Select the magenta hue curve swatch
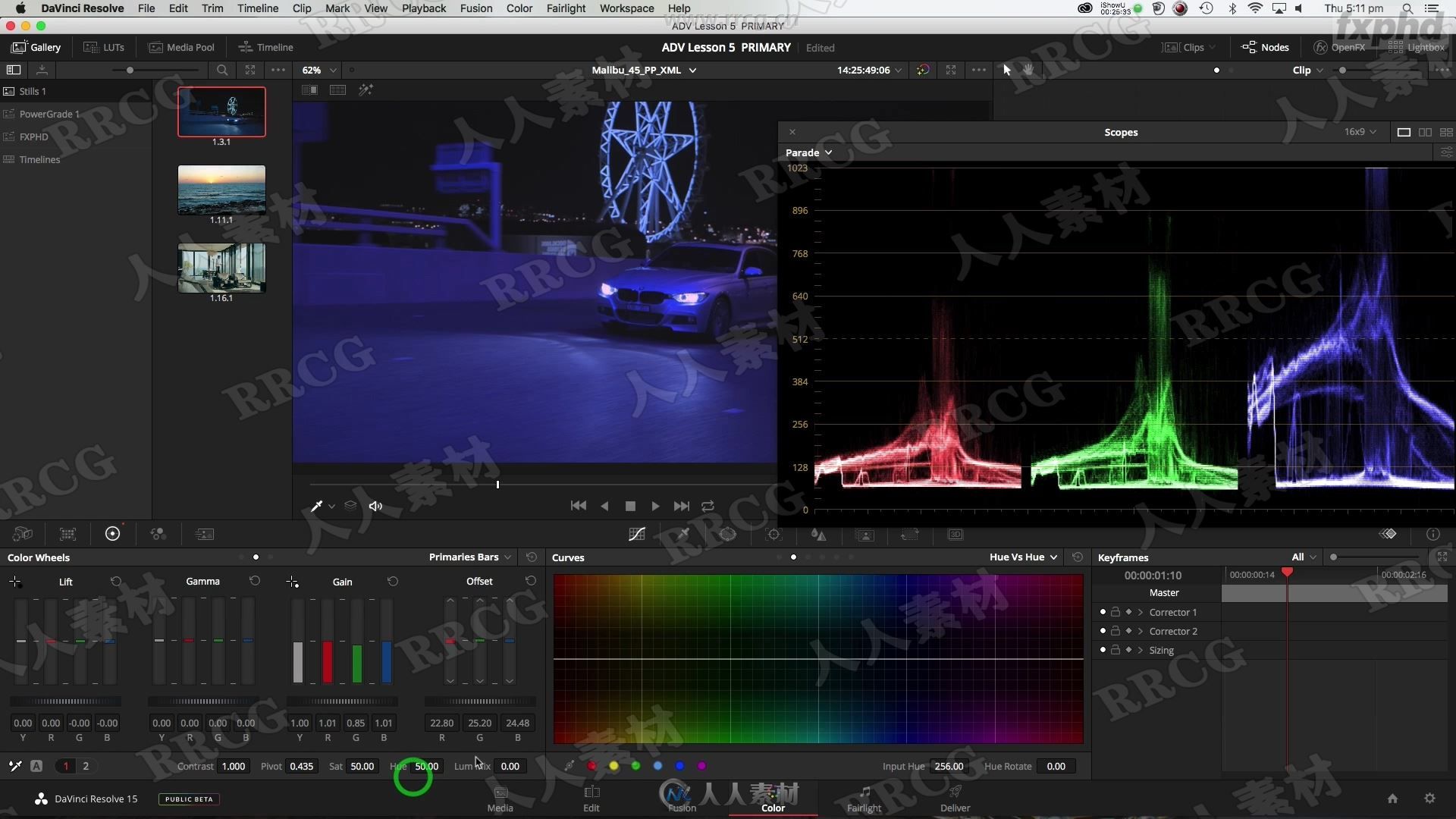Image resolution: width=1456 pixels, height=819 pixels. 701,766
